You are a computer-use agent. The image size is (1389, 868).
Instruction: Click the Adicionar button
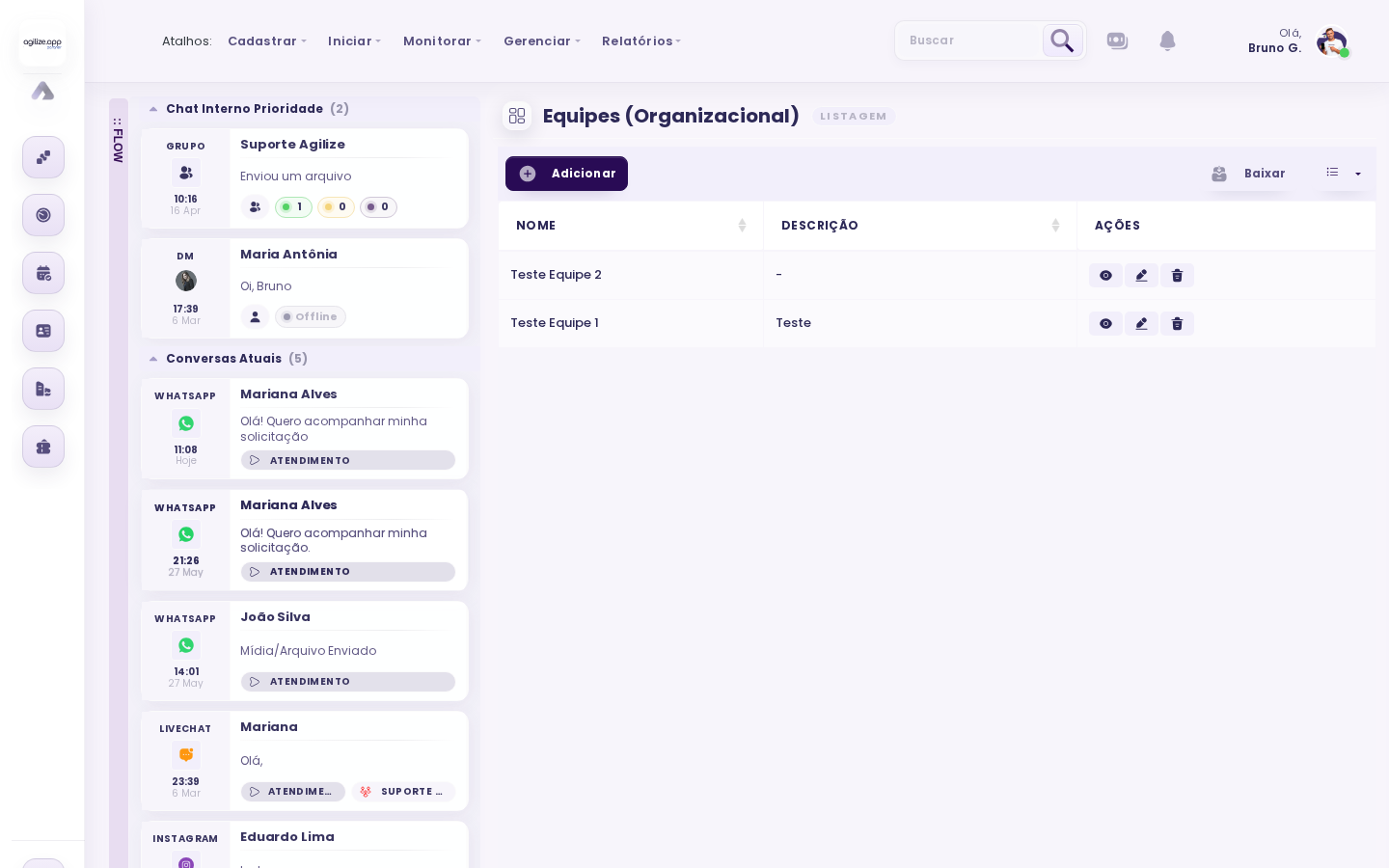566,174
